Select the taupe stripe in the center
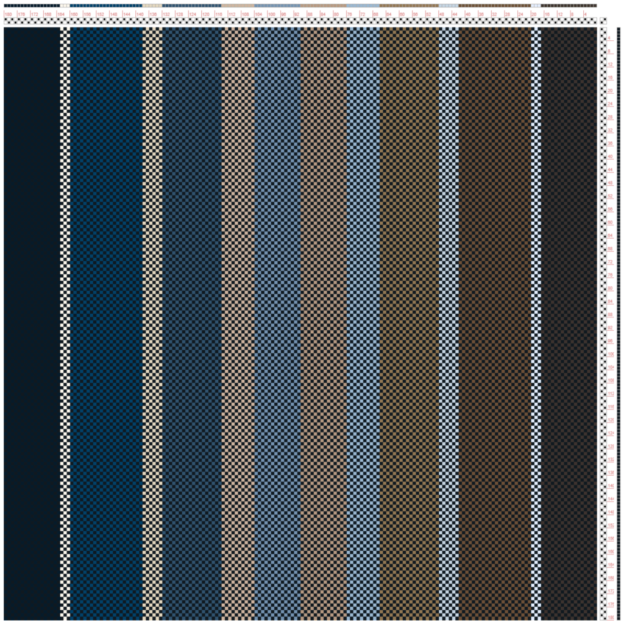 (323, 320)
